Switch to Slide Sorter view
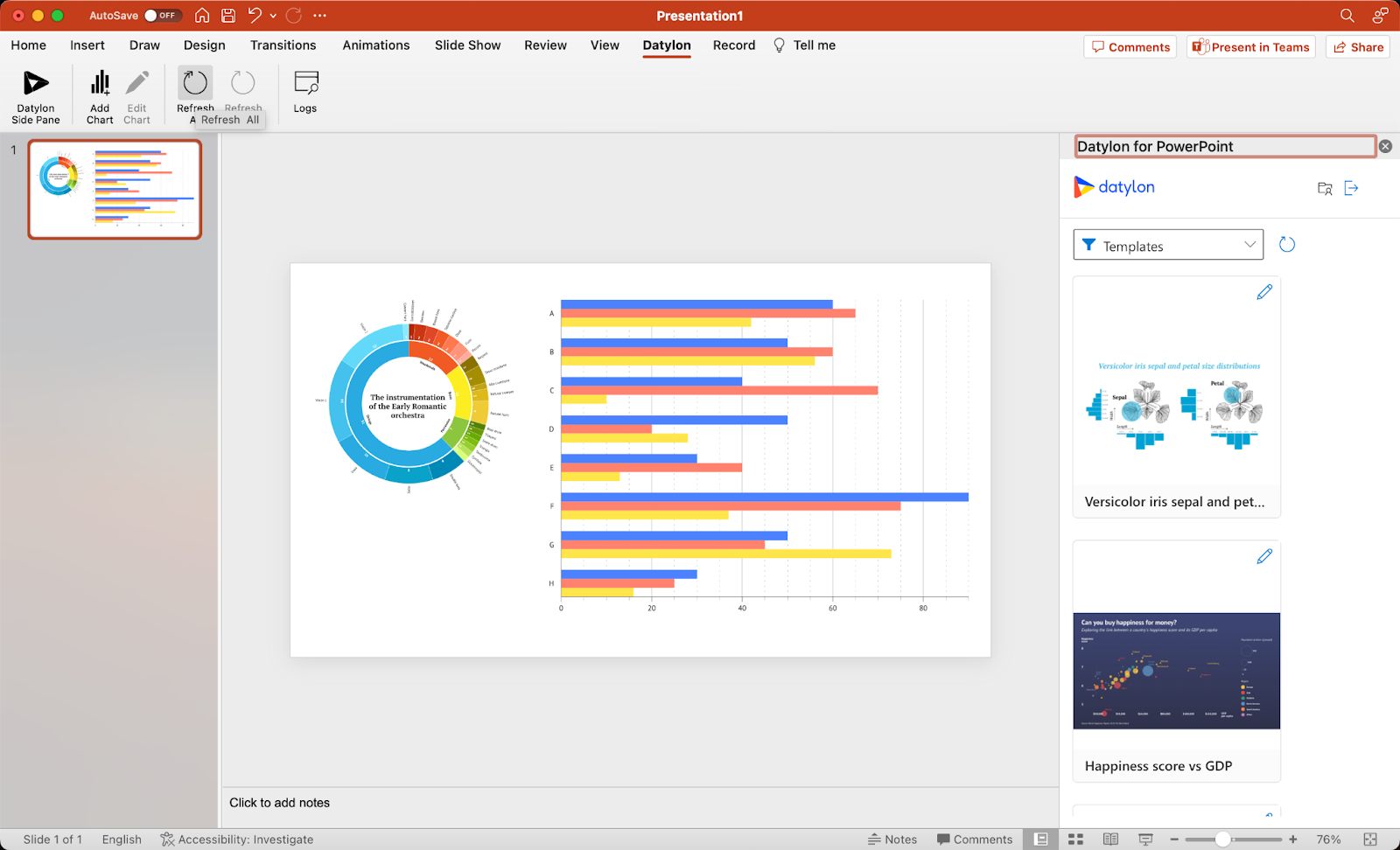 (x=1076, y=840)
